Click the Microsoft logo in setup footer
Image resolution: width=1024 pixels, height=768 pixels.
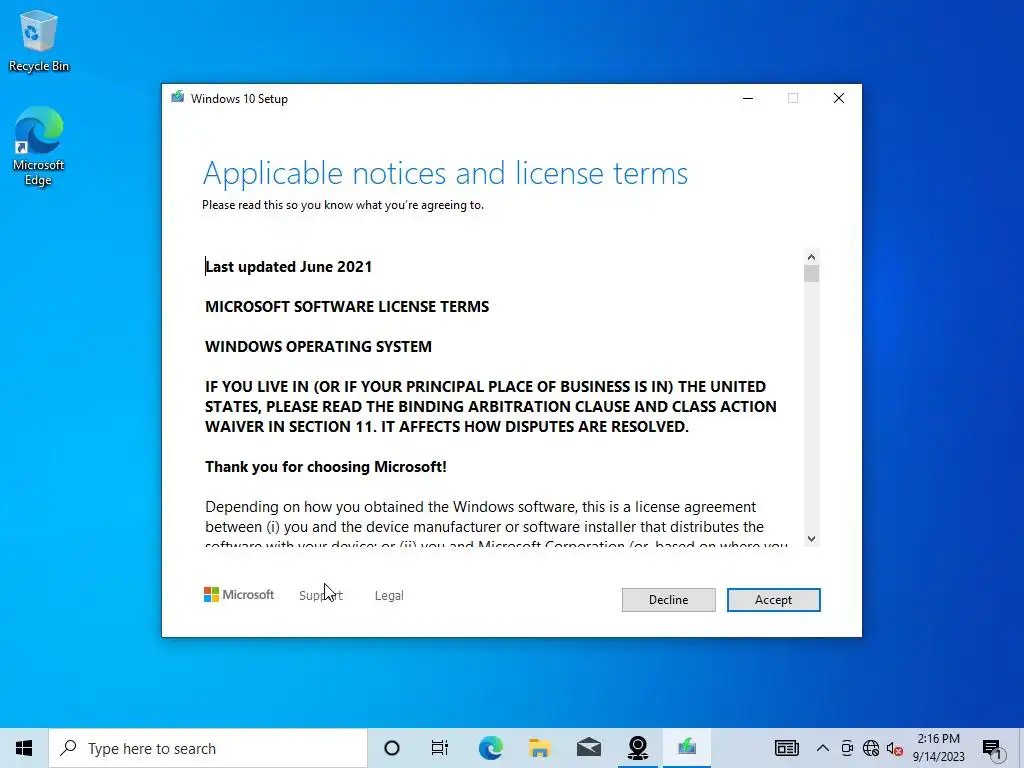point(238,595)
